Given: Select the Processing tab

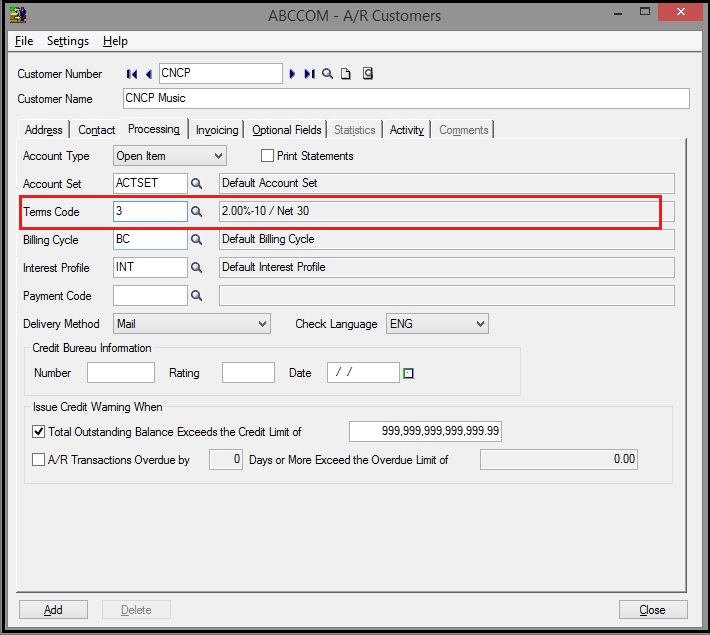Looking at the screenshot, I should pos(154,129).
